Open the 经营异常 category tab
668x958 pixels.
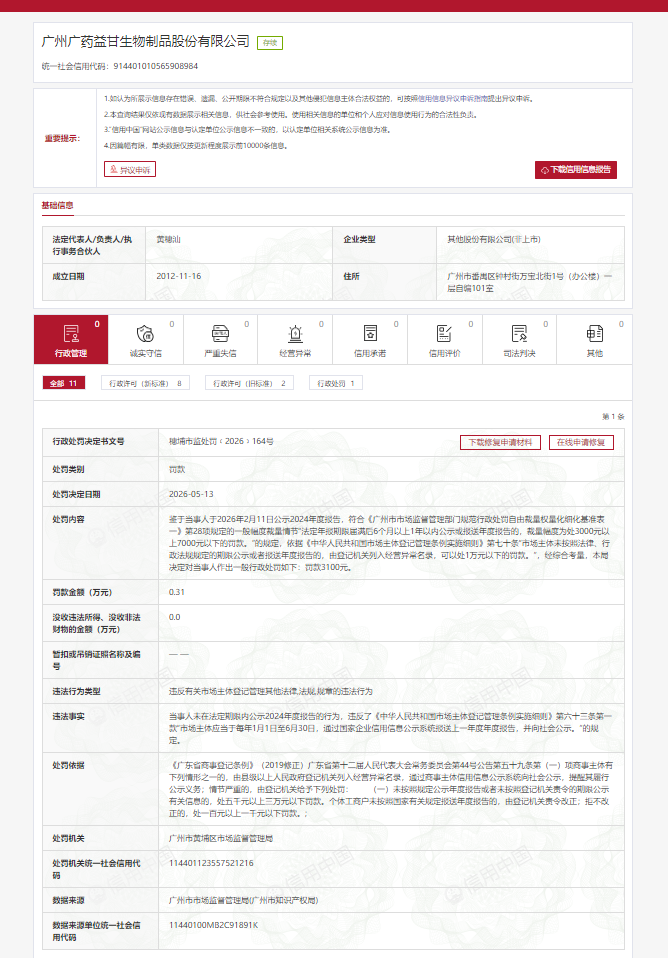tap(295, 340)
